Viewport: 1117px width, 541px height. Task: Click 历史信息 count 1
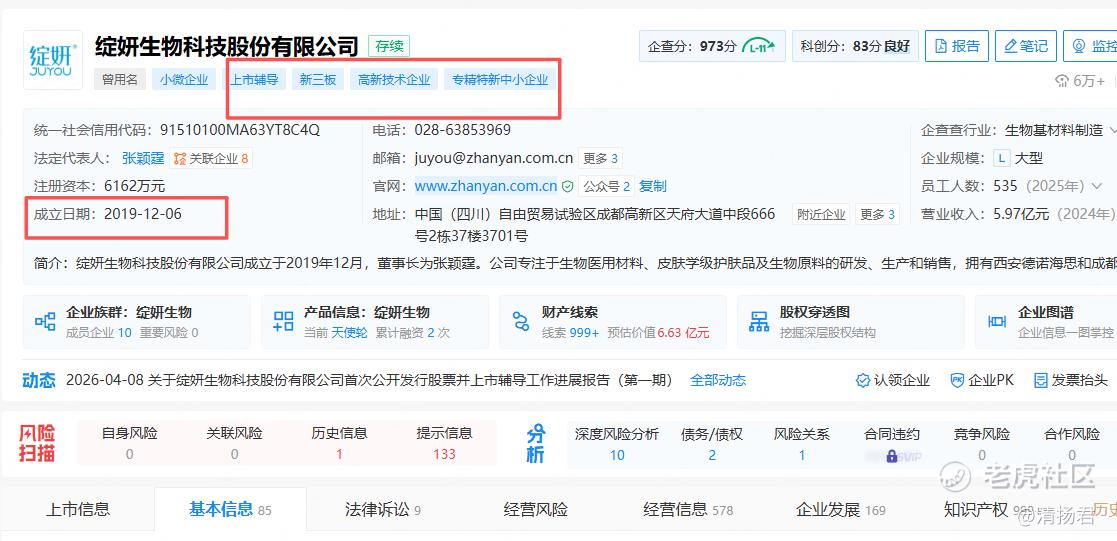[339, 454]
